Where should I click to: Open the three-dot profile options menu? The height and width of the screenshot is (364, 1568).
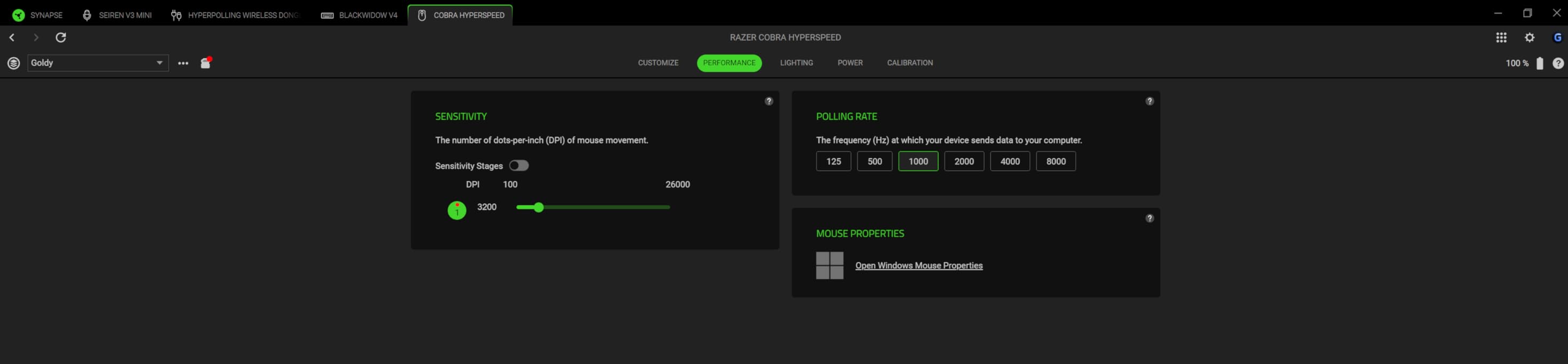[x=183, y=63]
